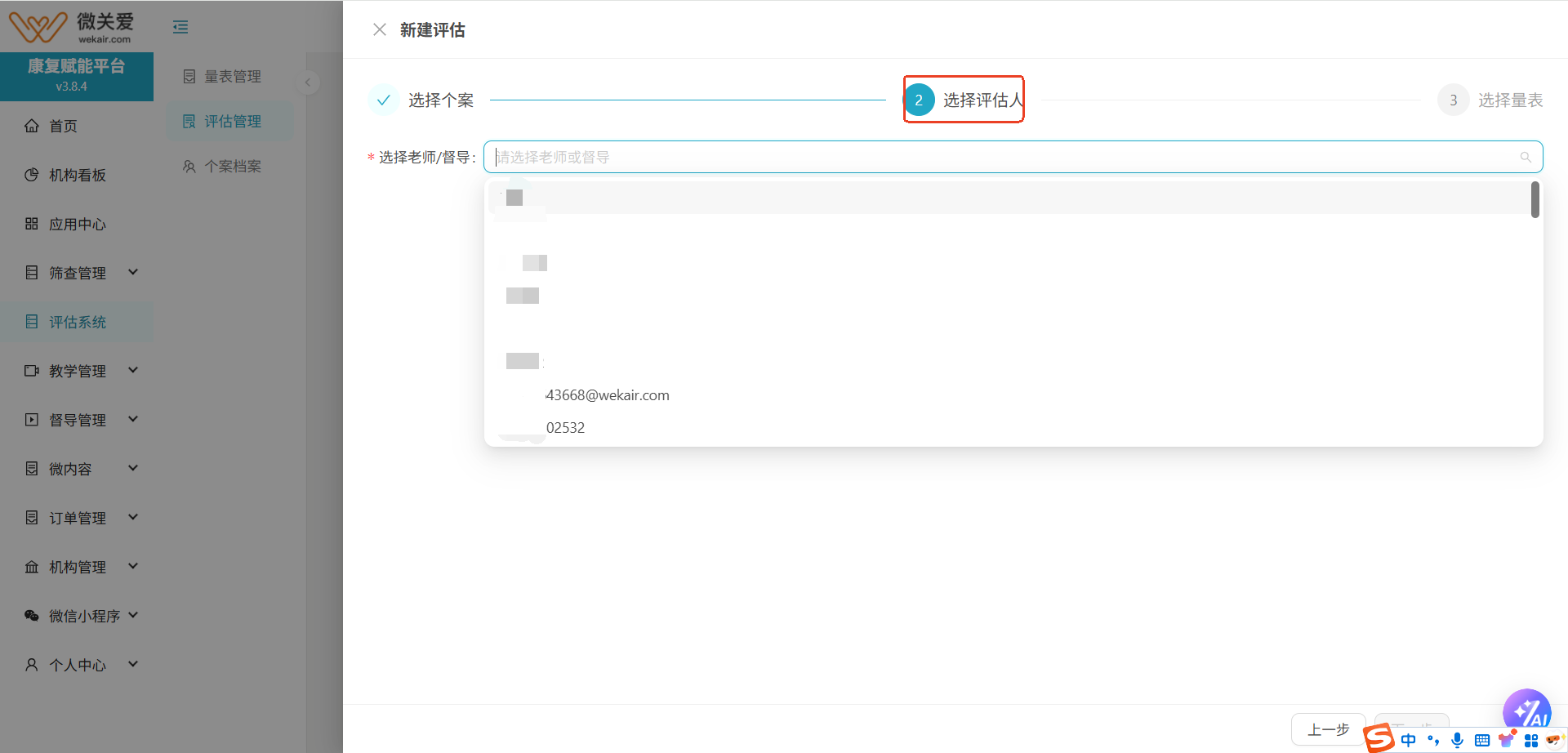Click the 上一步 button

coord(1328,729)
